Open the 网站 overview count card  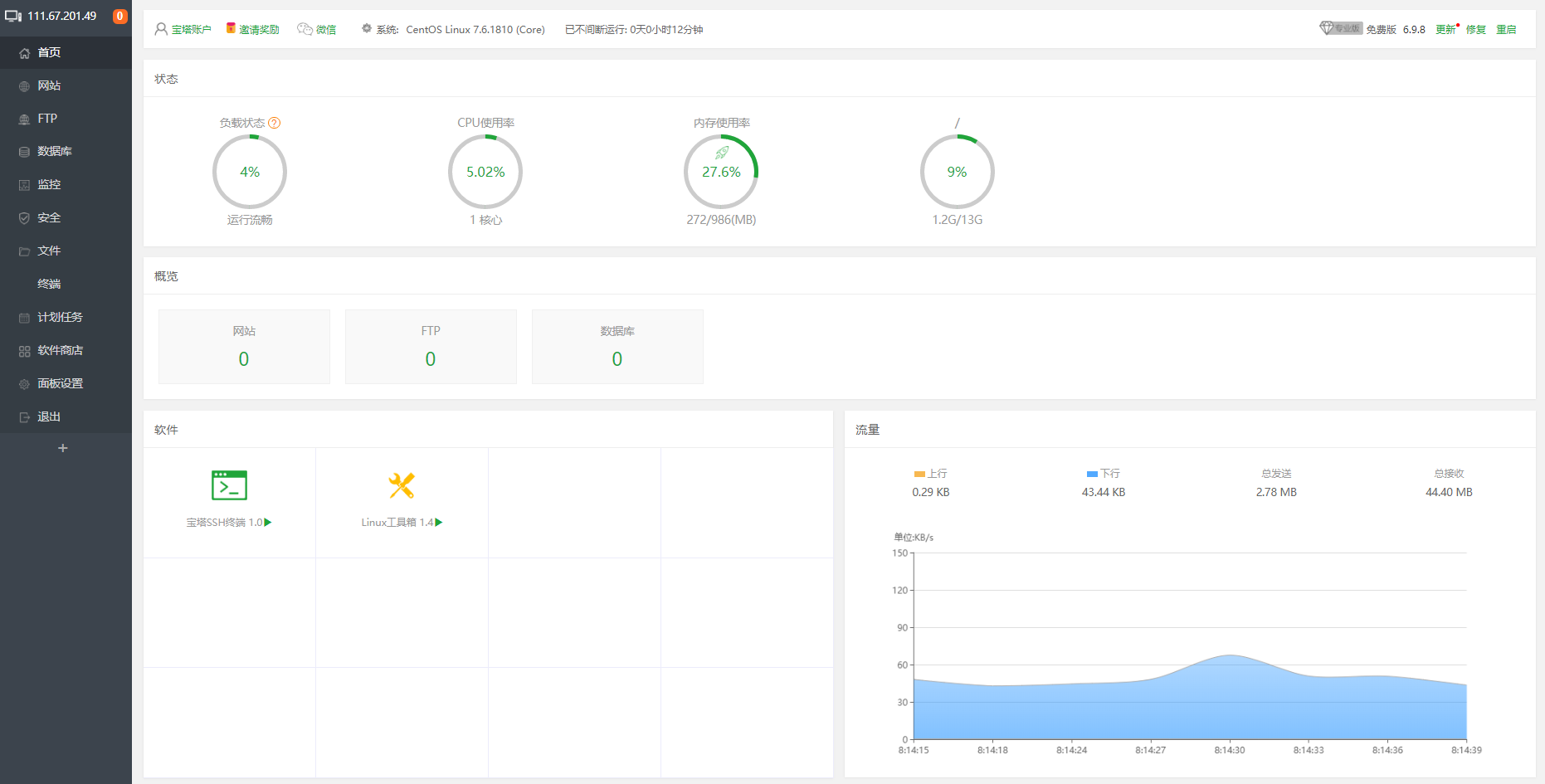[244, 347]
